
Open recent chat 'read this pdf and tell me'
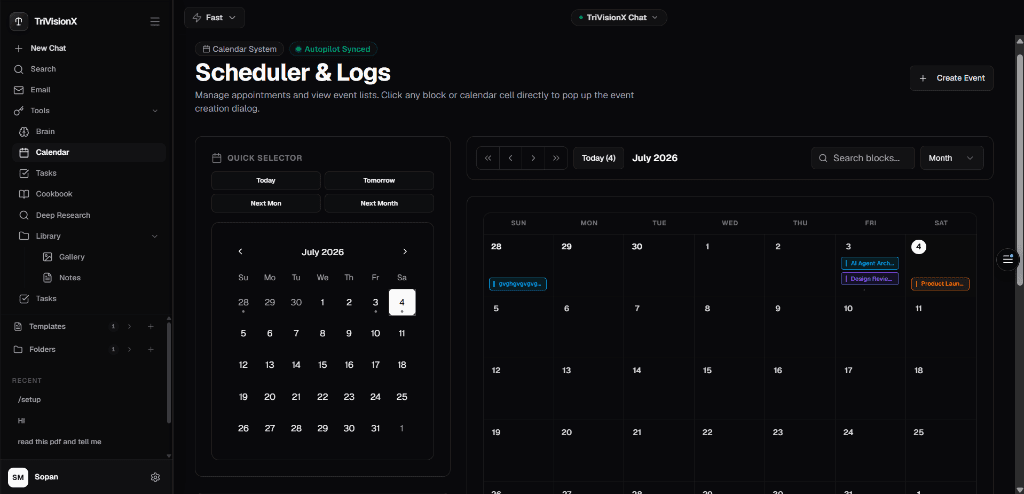pyautogui.click(x=59, y=442)
